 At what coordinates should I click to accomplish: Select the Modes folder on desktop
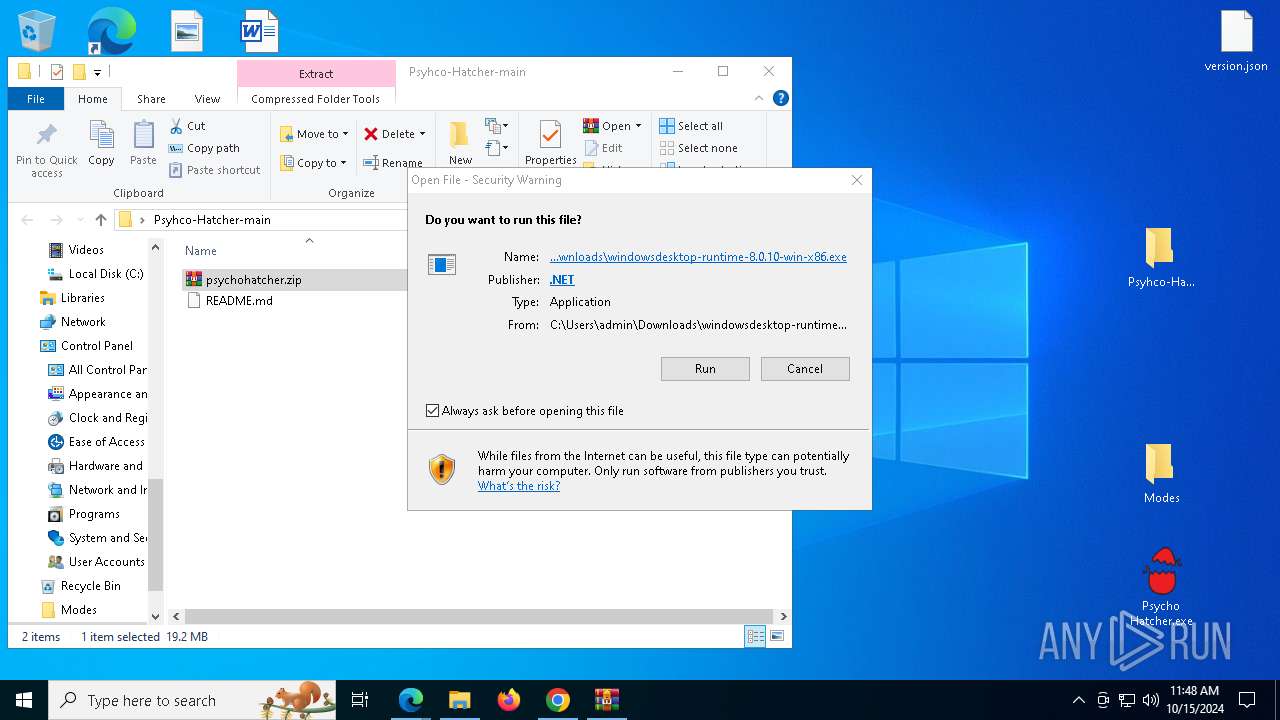click(1161, 473)
